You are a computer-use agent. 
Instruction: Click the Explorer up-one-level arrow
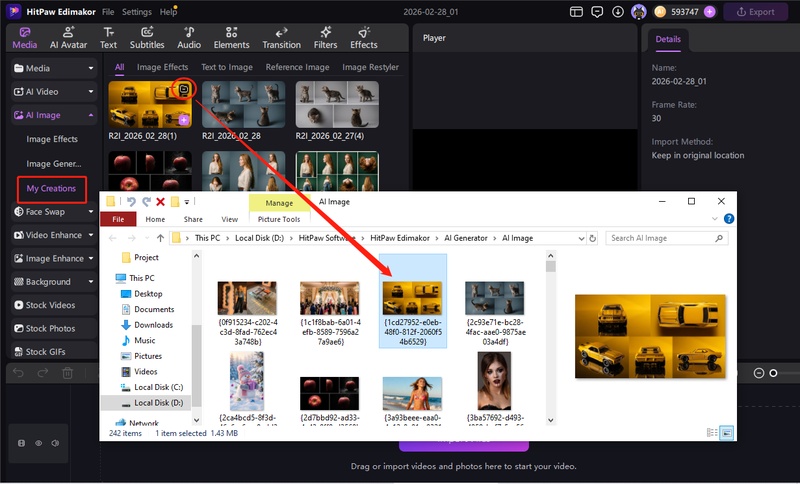tap(160, 238)
